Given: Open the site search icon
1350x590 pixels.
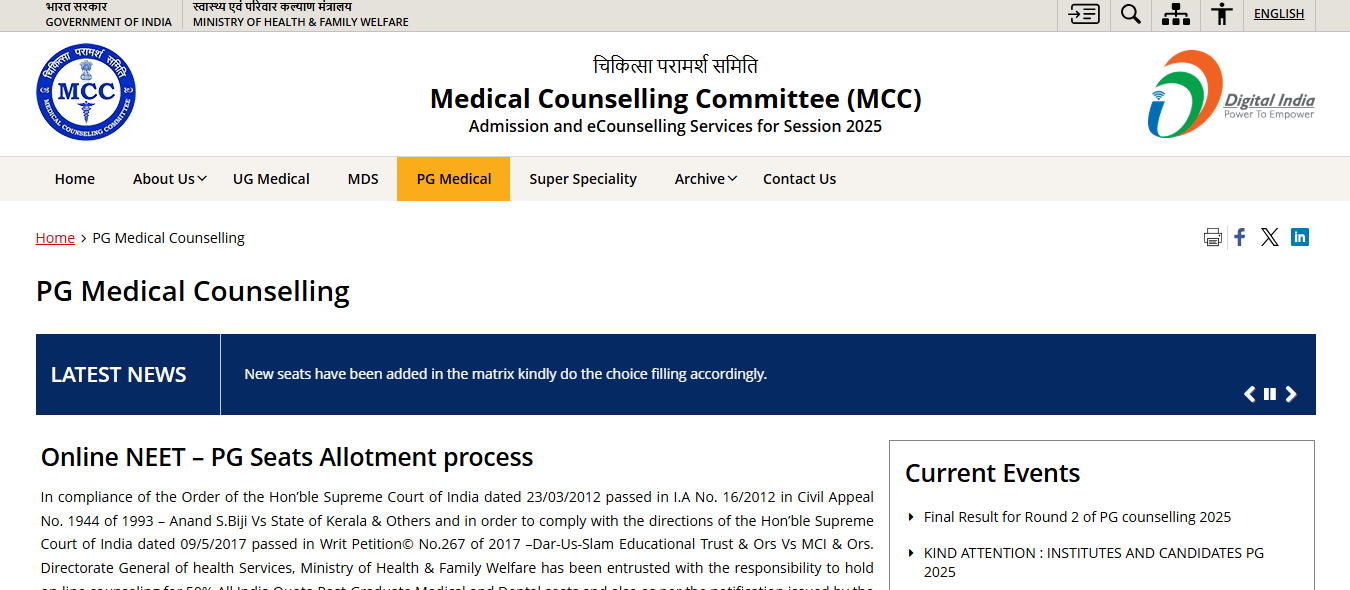Looking at the screenshot, I should click(1131, 14).
